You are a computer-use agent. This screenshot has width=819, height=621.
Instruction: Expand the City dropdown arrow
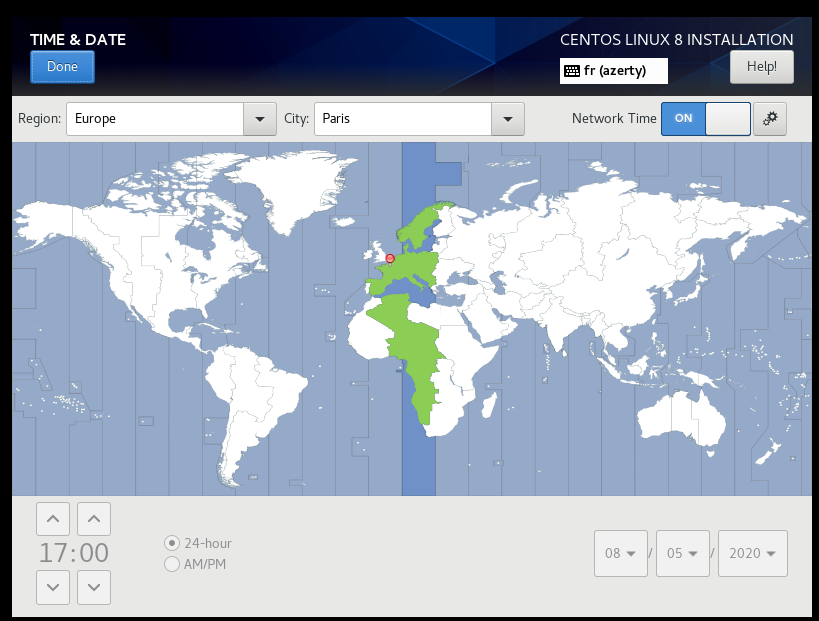click(508, 119)
